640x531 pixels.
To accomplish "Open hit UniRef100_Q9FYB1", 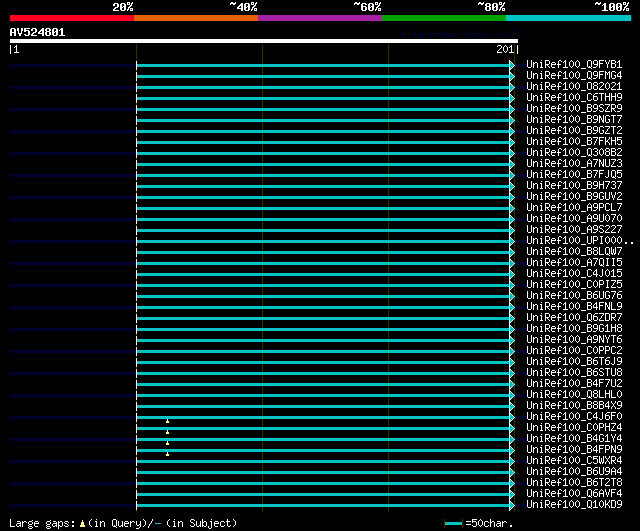I will point(574,64).
